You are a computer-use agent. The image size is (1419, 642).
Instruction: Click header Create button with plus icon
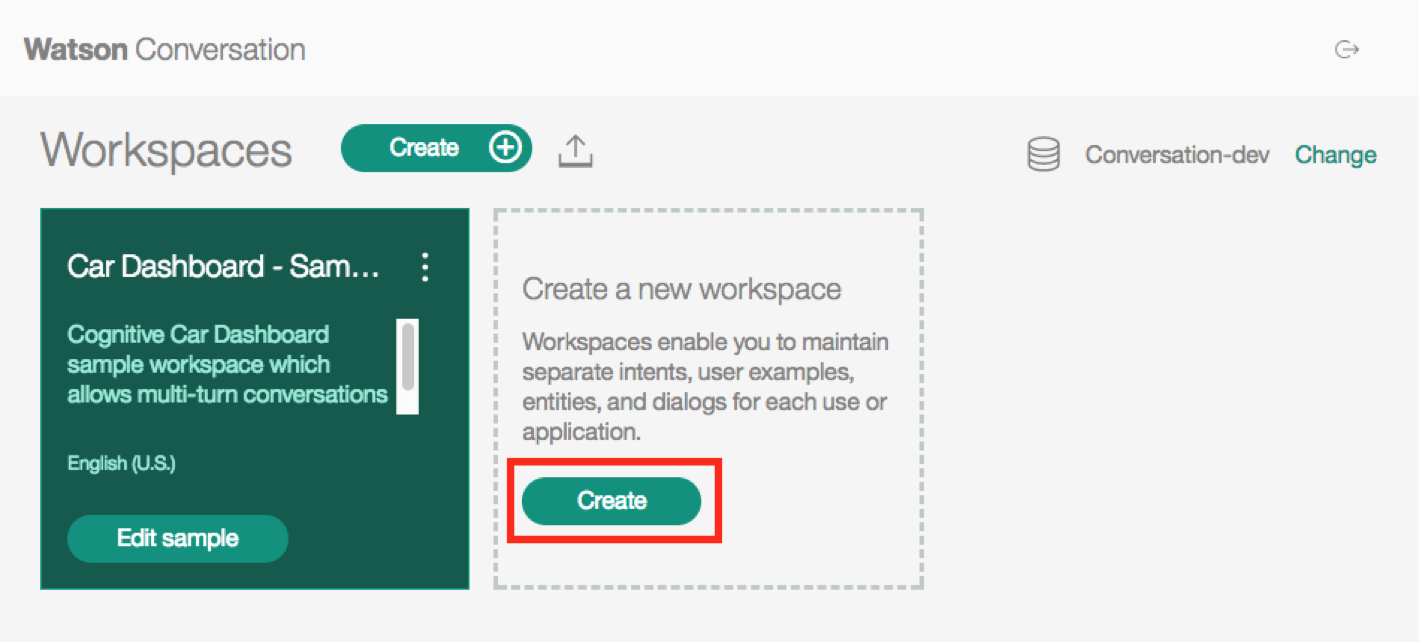(x=436, y=148)
